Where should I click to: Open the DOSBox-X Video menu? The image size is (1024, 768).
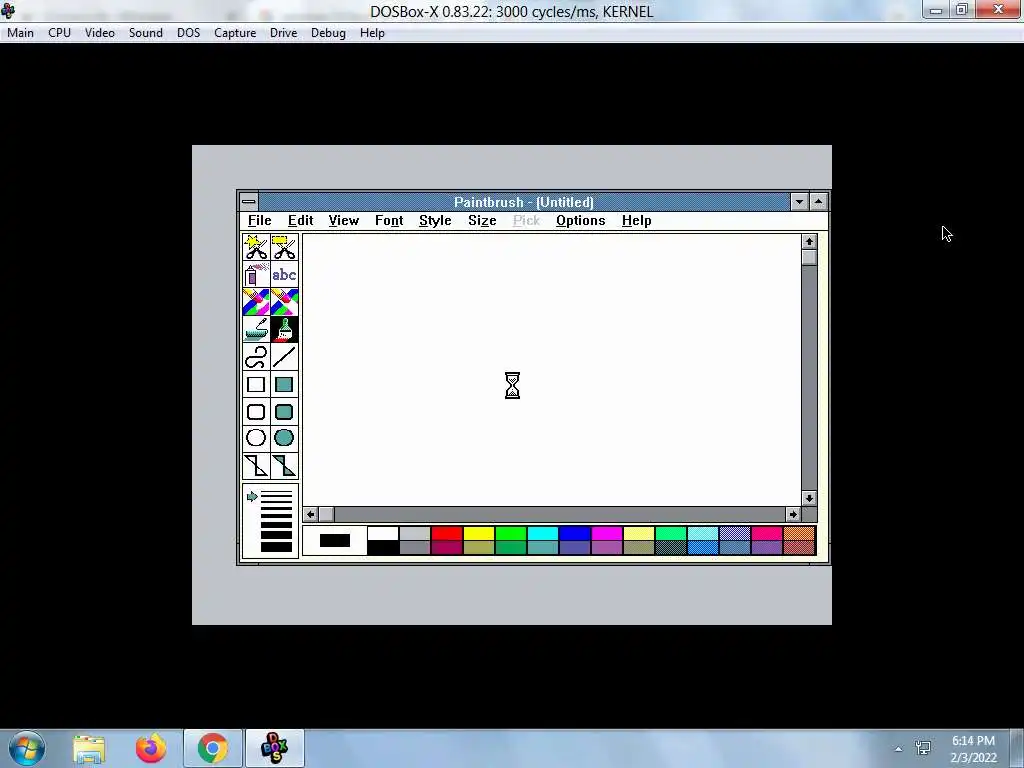coord(100,33)
